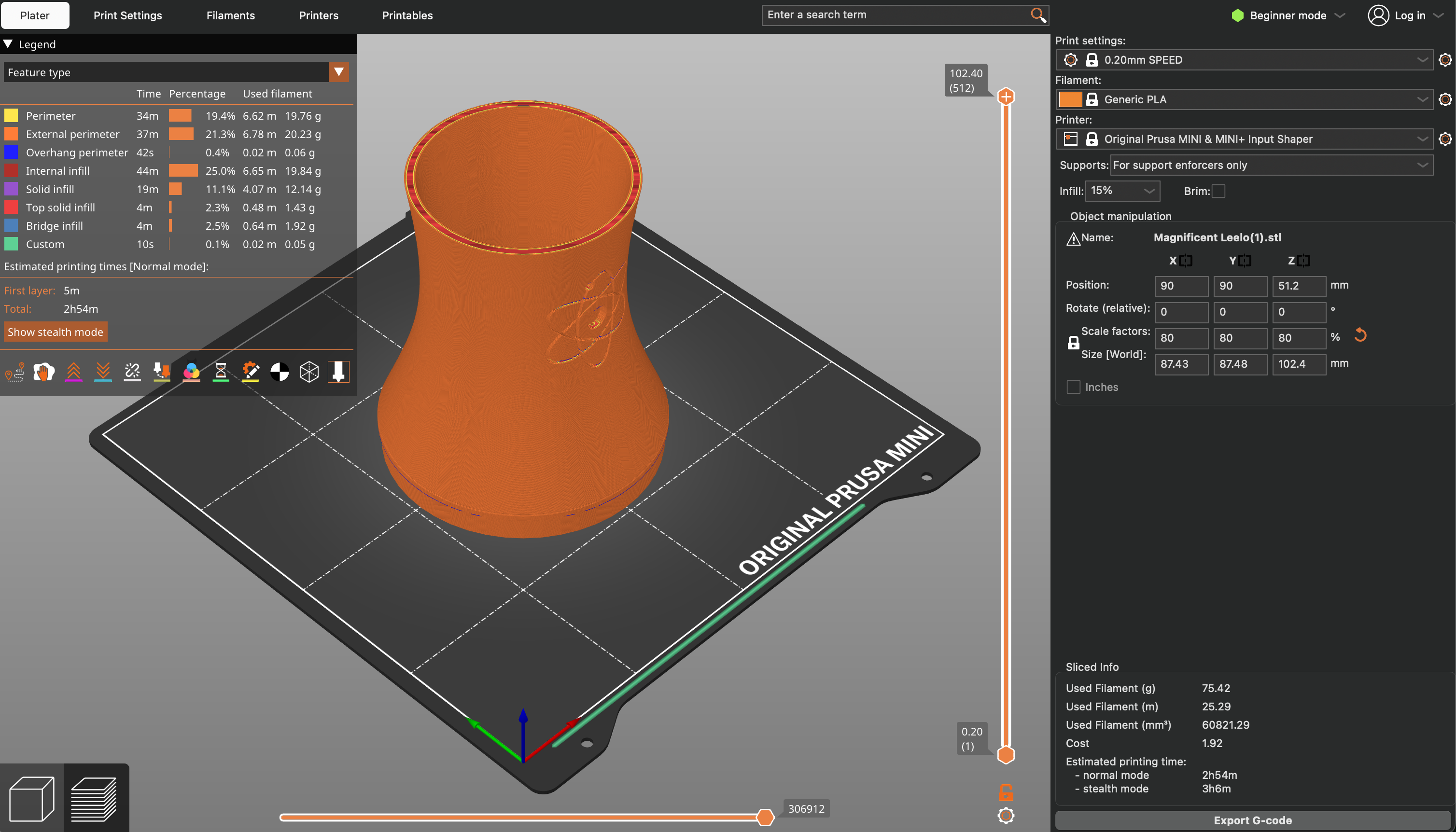Click the Generic PLA orange color swatch

coord(1070,99)
